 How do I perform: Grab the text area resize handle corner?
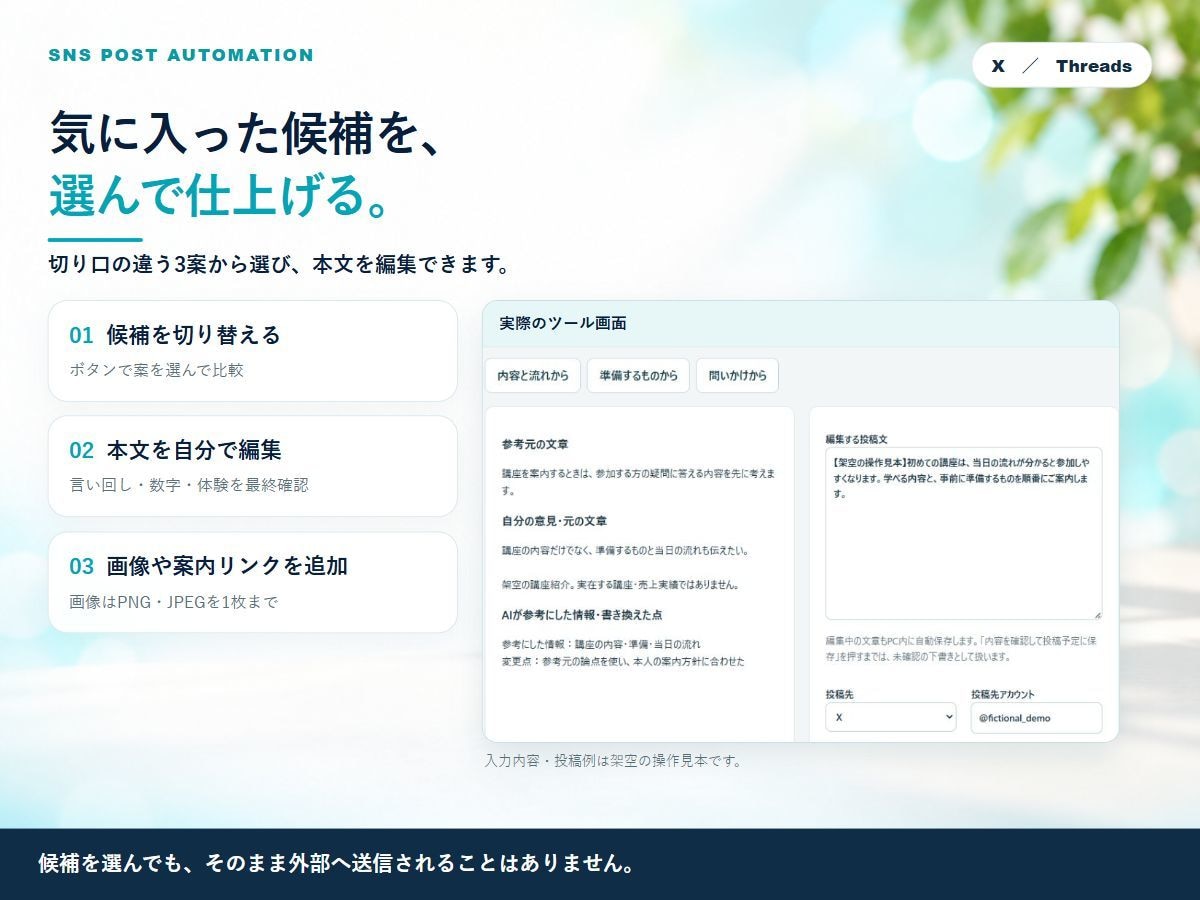(1097, 615)
